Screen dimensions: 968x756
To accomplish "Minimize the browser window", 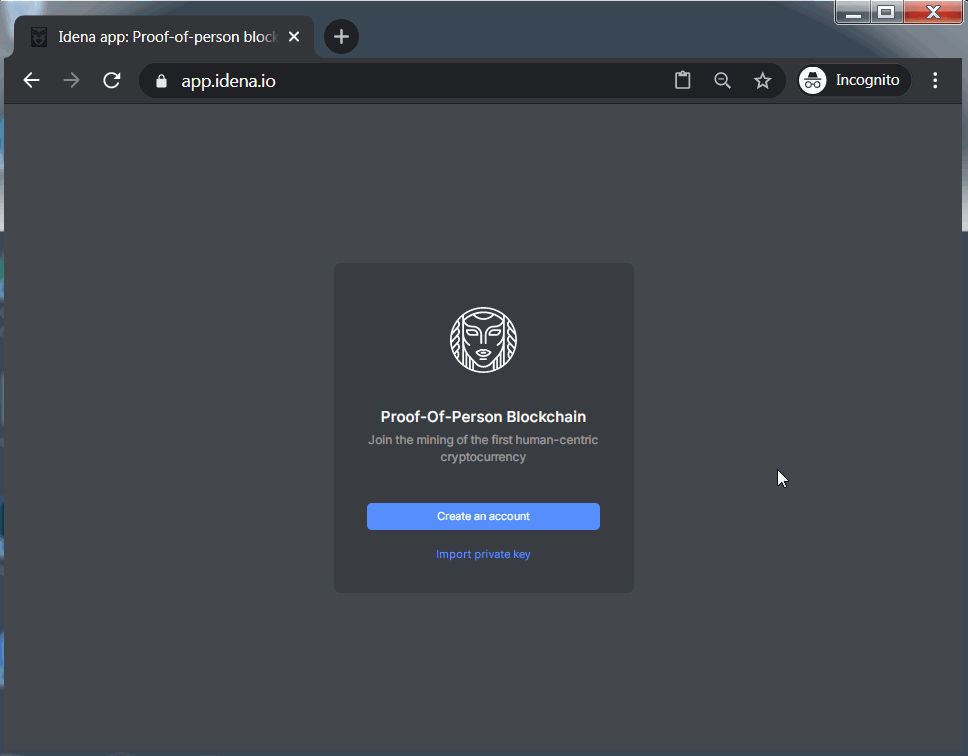I will click(x=853, y=12).
